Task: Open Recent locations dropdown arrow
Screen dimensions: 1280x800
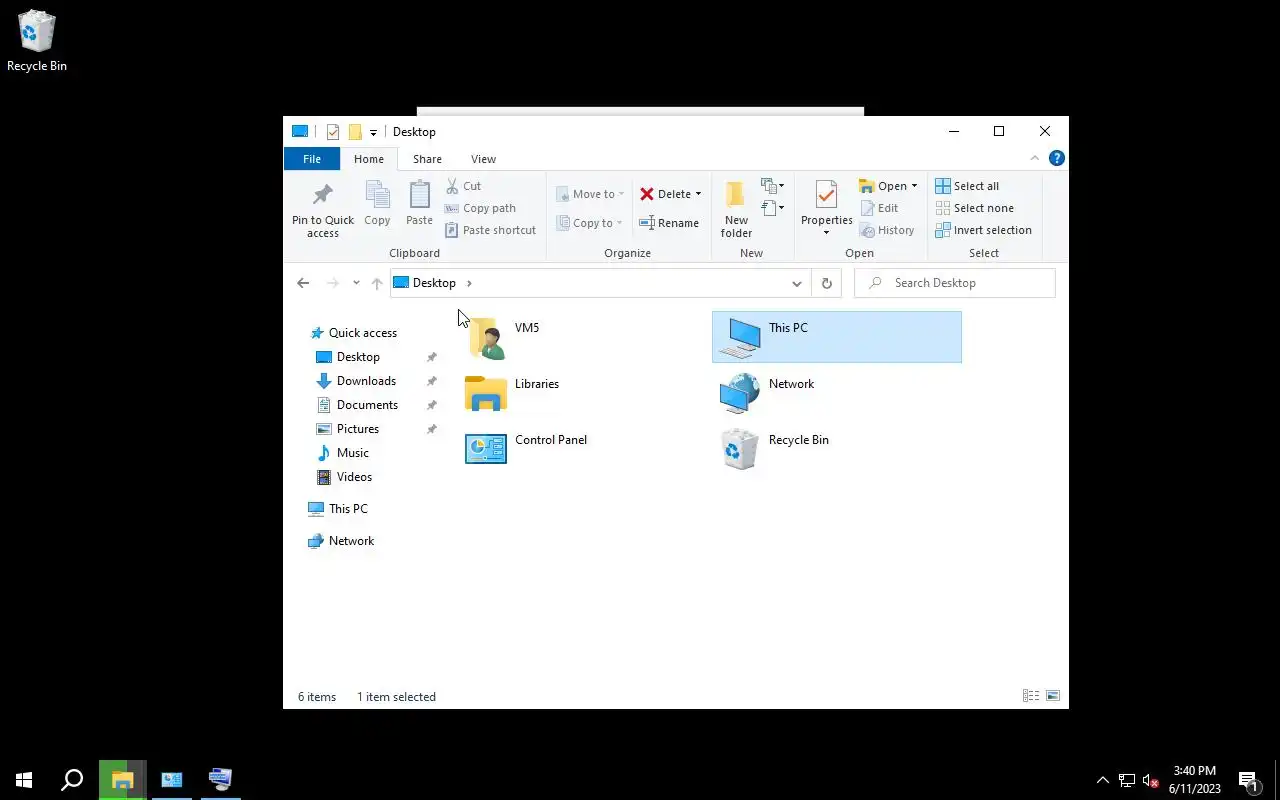Action: click(x=356, y=283)
